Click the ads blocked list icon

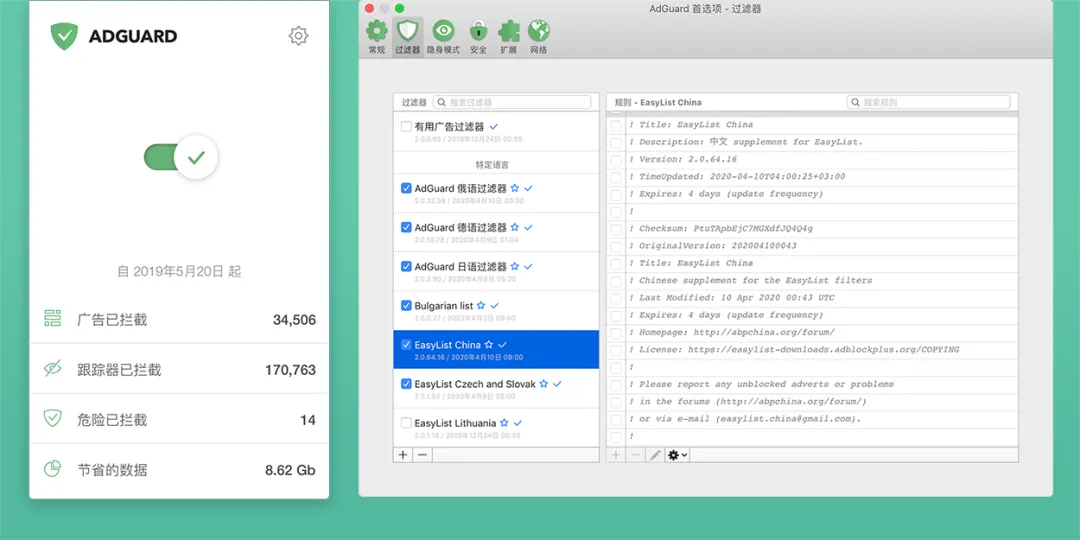point(53,318)
